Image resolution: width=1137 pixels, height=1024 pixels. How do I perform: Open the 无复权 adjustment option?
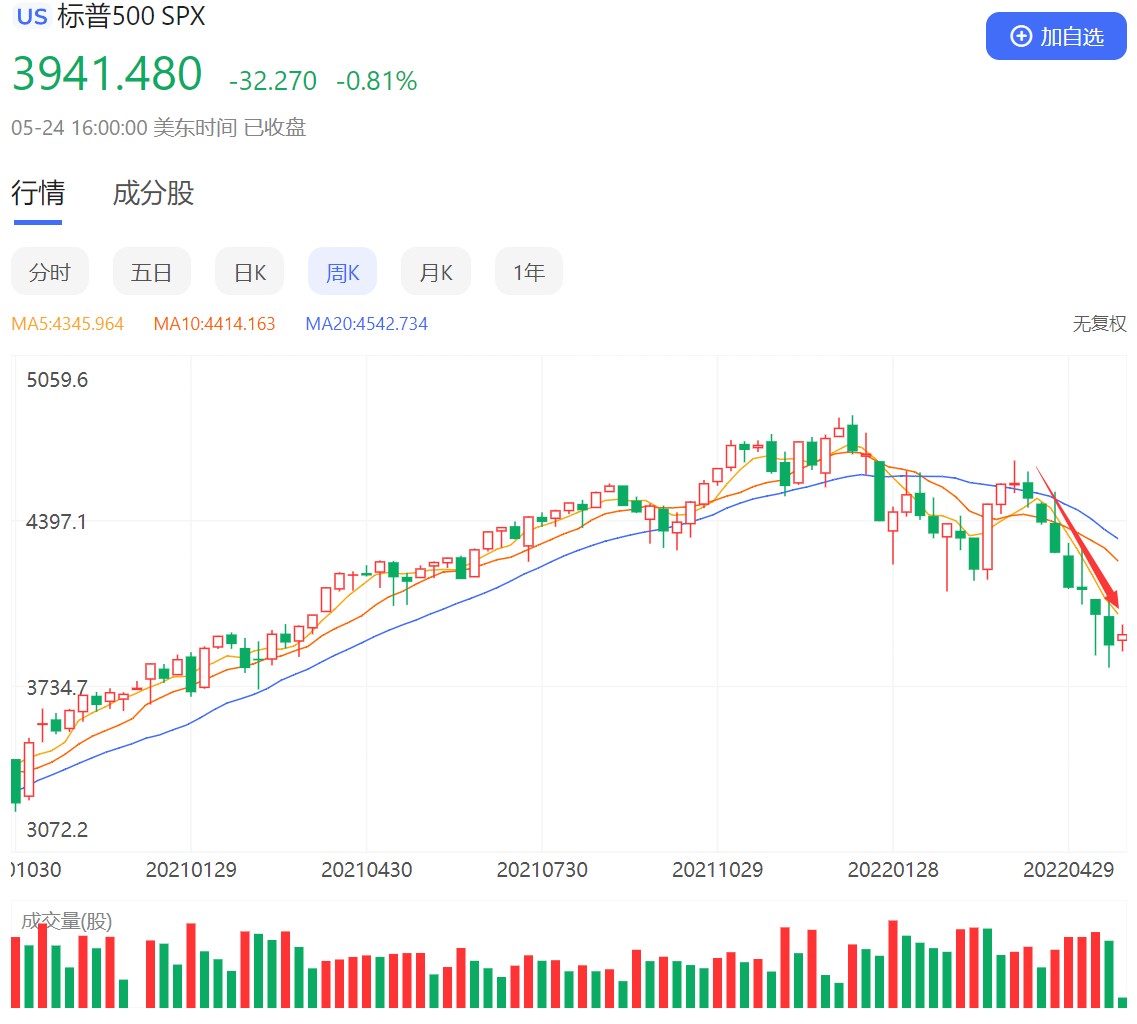(x=1099, y=324)
